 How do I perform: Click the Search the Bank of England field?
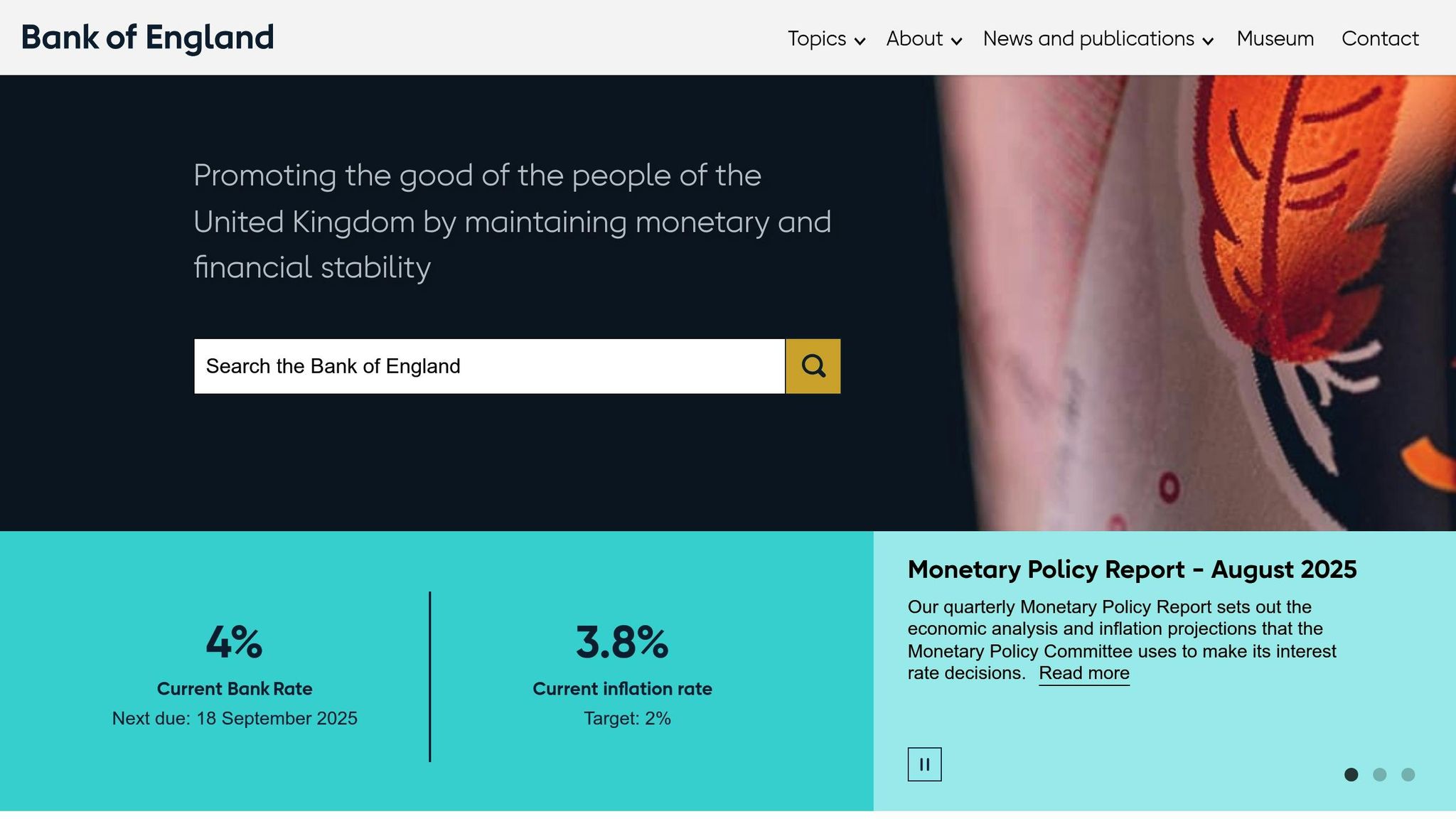tap(491, 365)
